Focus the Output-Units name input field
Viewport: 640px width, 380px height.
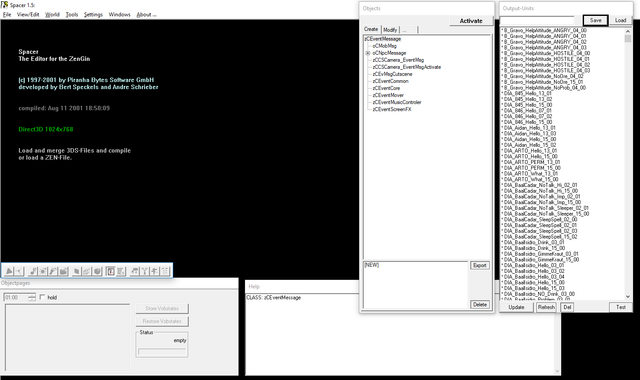click(538, 20)
